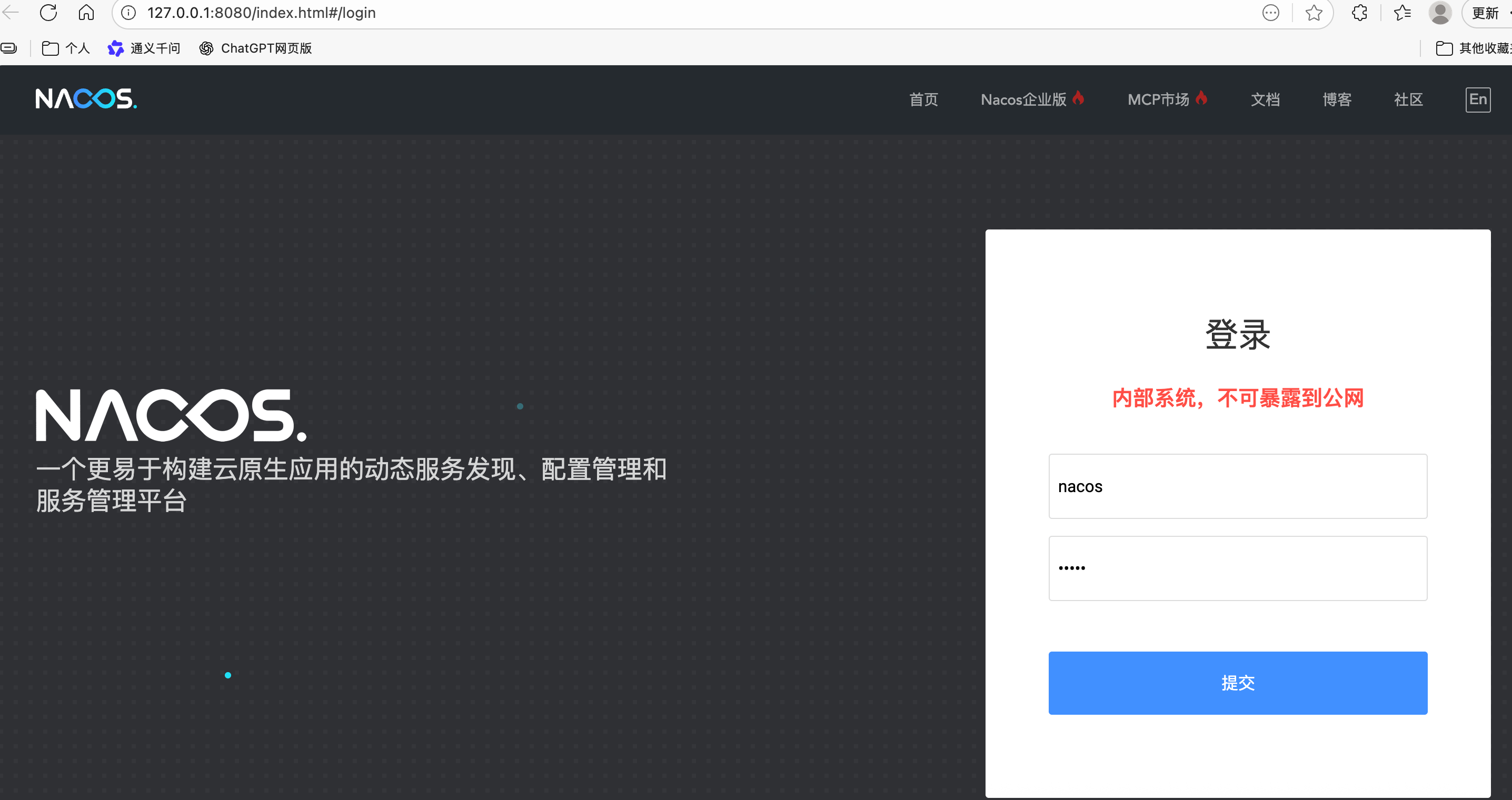Image resolution: width=1512 pixels, height=800 pixels.
Task: Open the 社区 menu item
Action: click(x=1408, y=100)
